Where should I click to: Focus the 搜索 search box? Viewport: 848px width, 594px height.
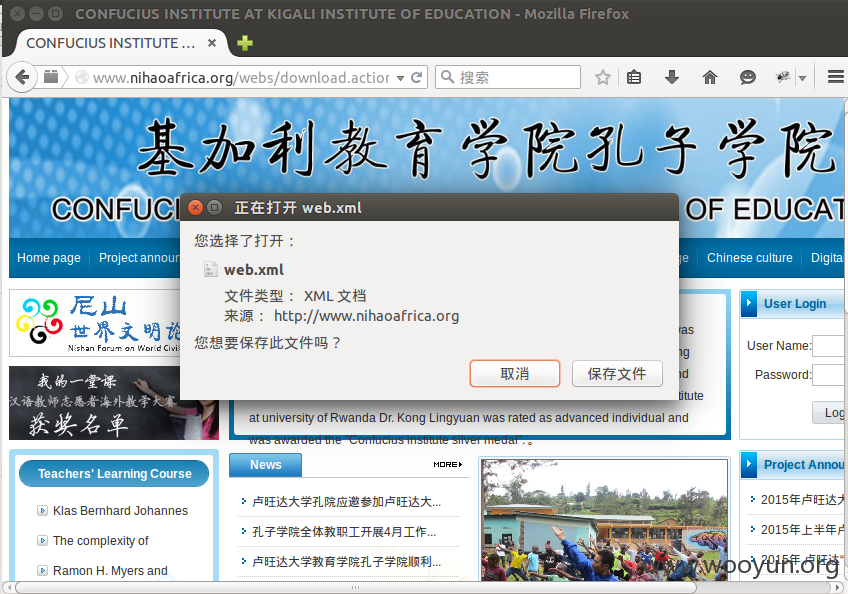point(508,77)
